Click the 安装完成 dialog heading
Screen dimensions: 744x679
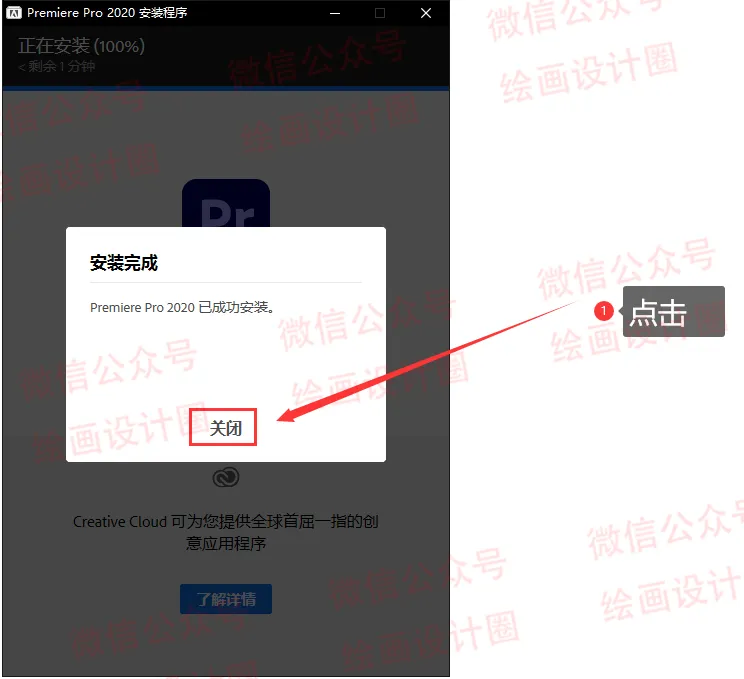pos(124,263)
